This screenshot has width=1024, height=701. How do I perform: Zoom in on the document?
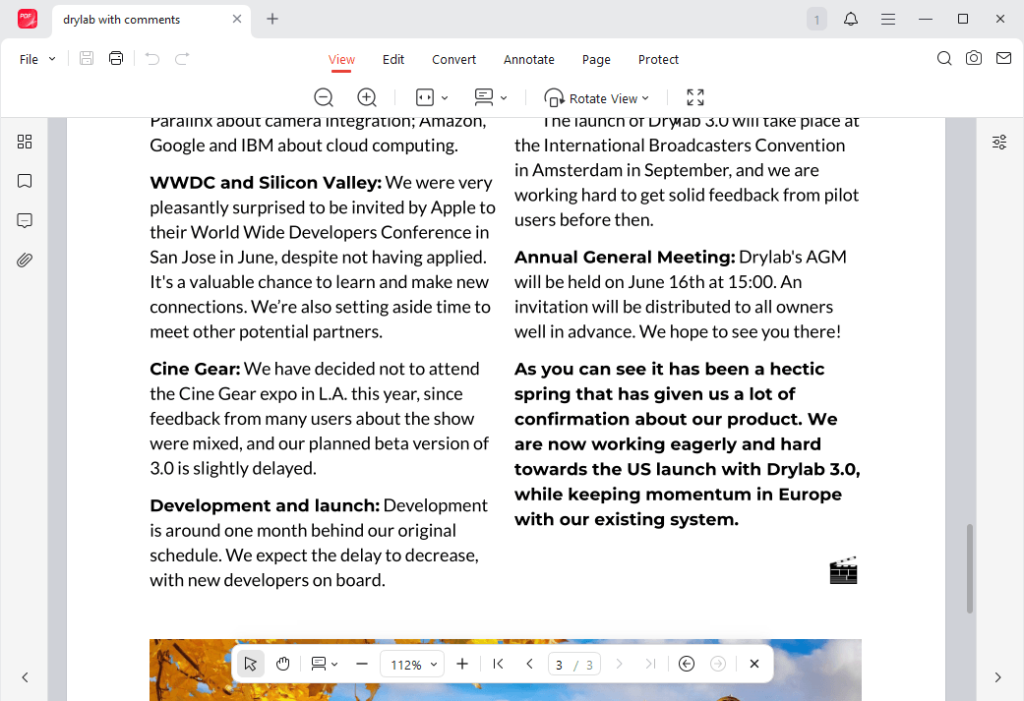coord(366,97)
